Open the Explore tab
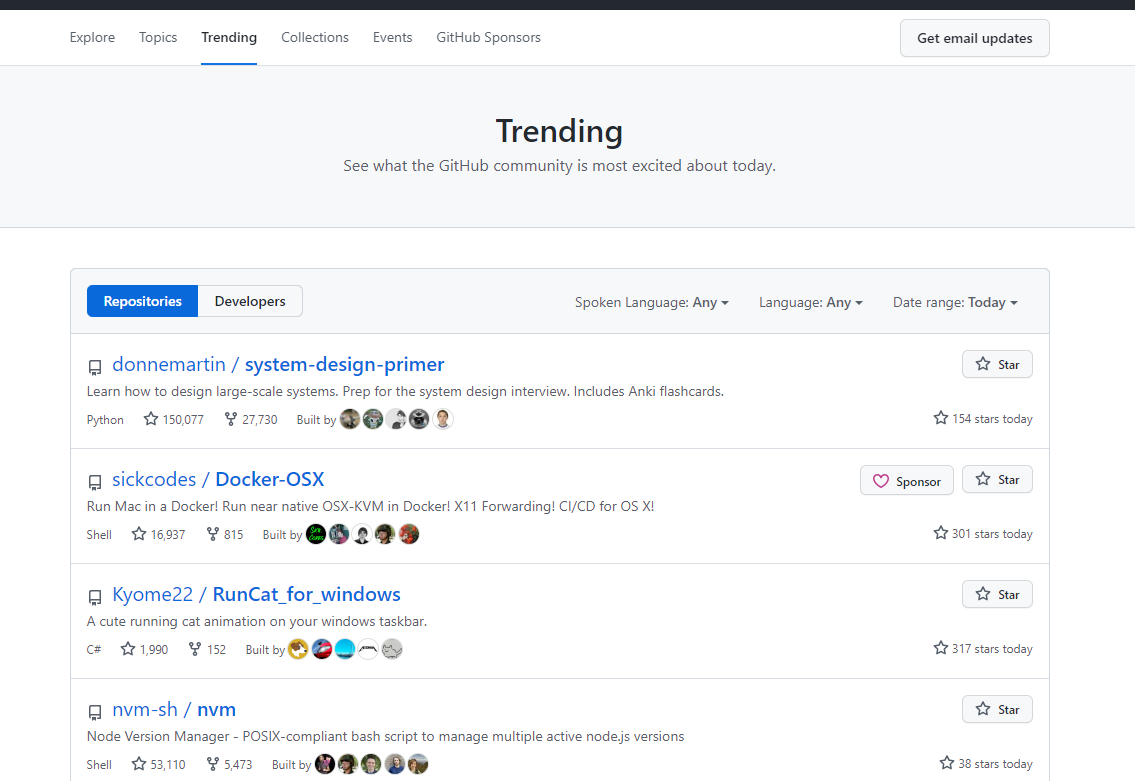Viewport: 1135px width, 781px height. [92, 38]
